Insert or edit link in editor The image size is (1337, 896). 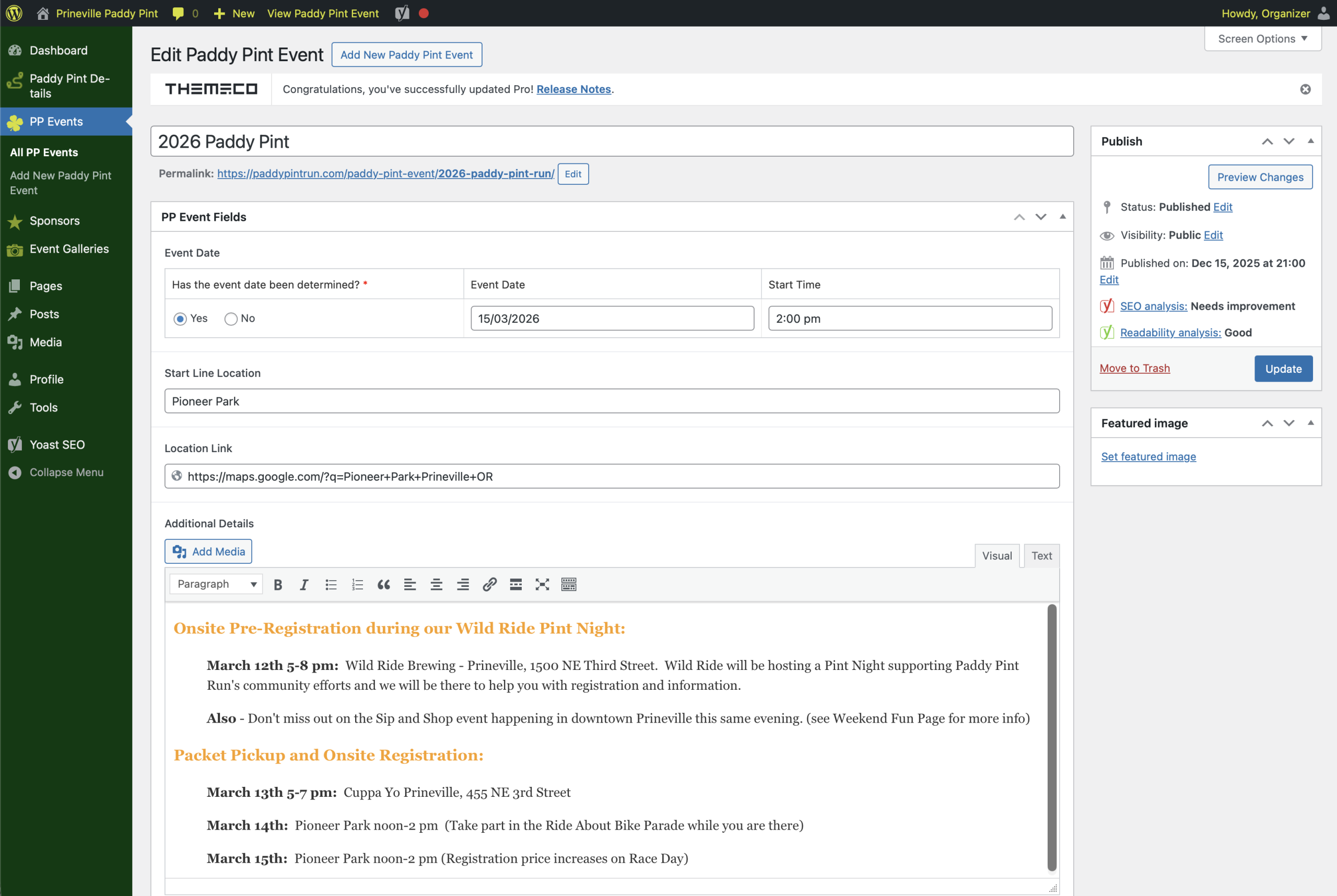pyautogui.click(x=489, y=584)
